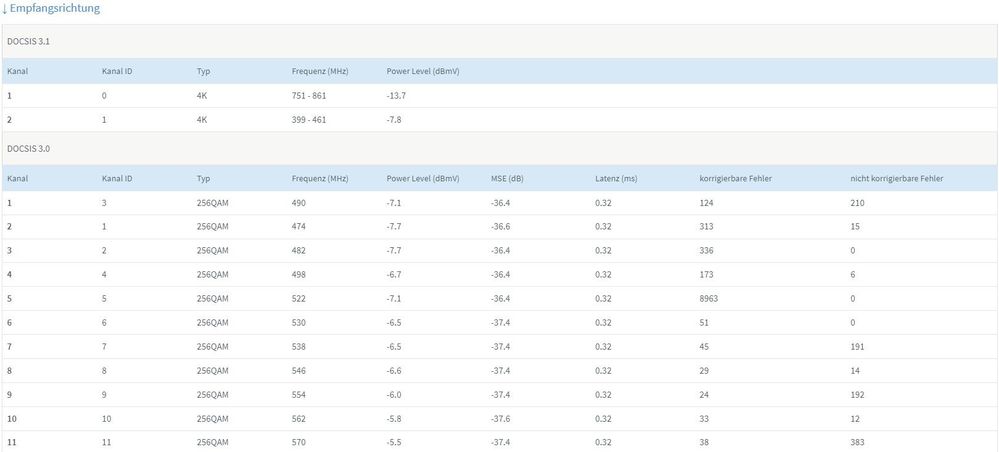Click power level -6.7 at 498 MHz
Viewport: 999px width, 452px height.
[x=394, y=275]
